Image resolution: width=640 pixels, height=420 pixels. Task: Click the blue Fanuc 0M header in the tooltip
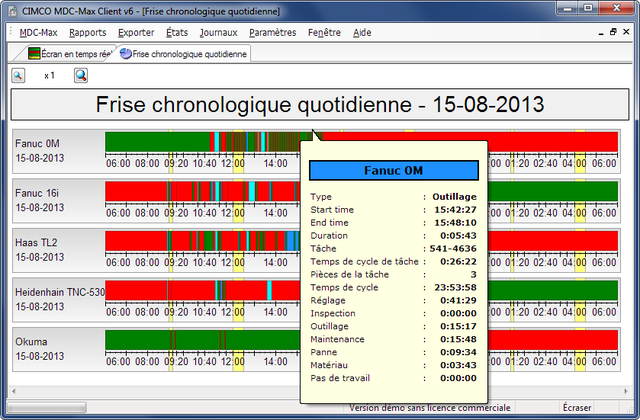[394, 170]
